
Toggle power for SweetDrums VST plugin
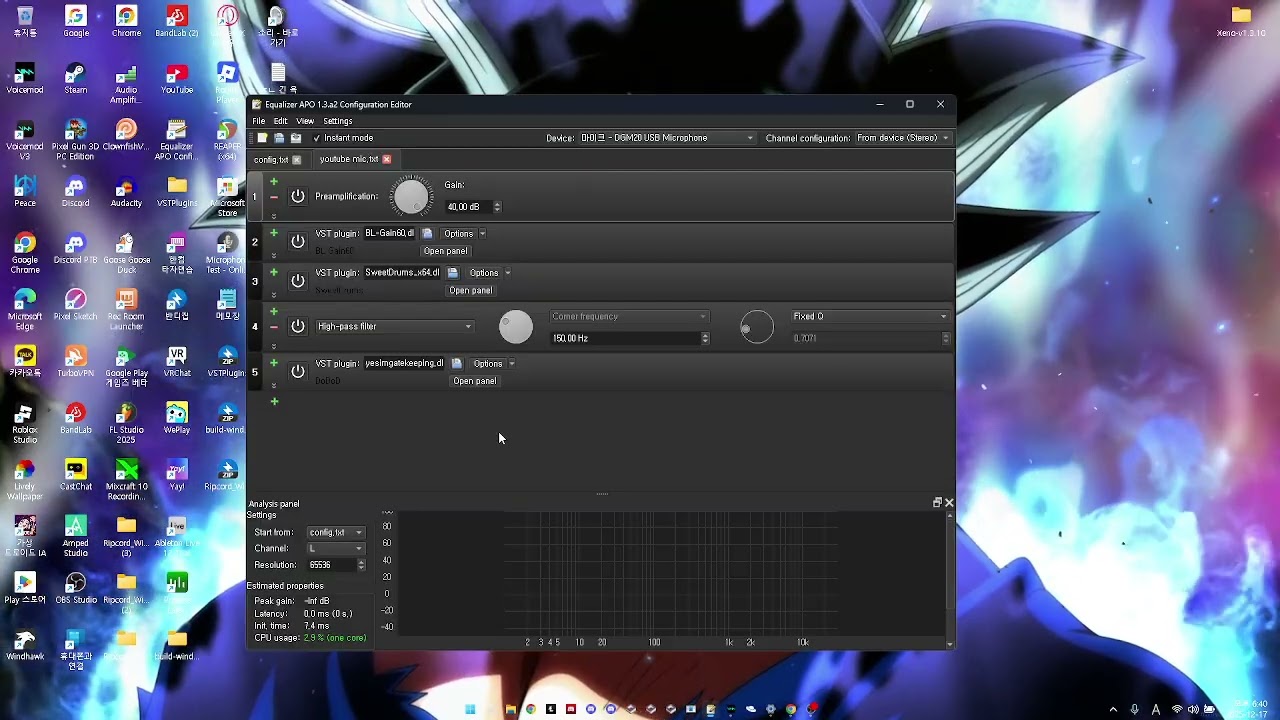click(x=298, y=281)
